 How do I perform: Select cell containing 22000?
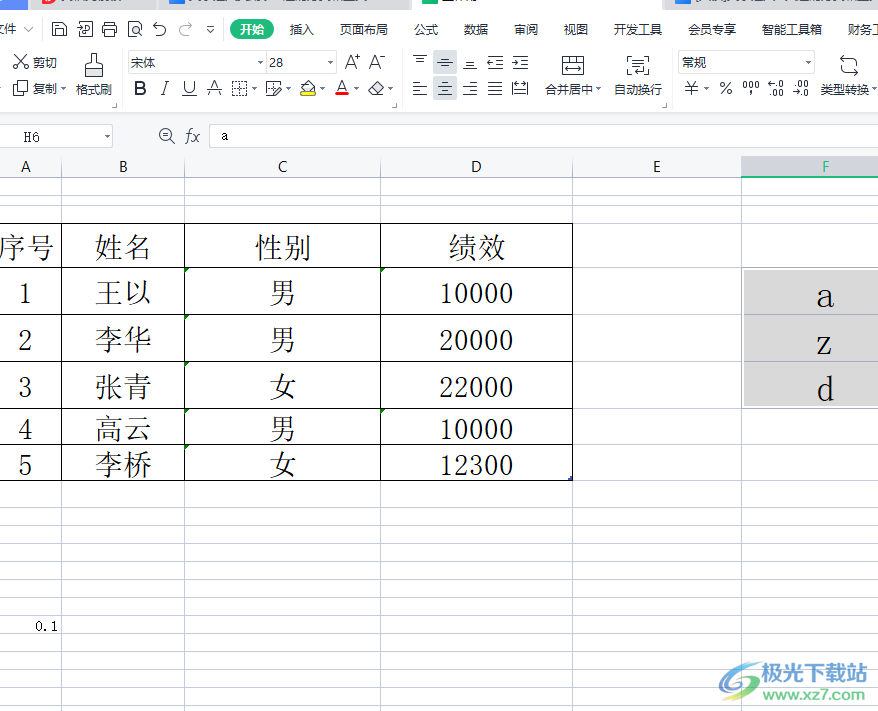tap(477, 385)
